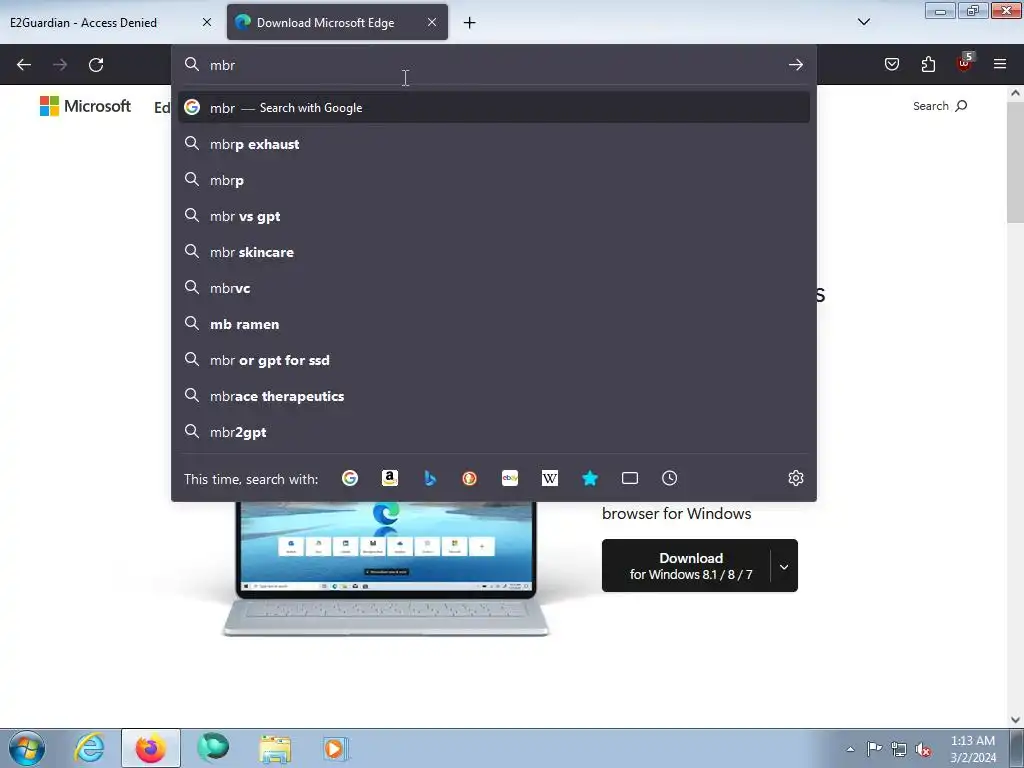Image resolution: width=1024 pixels, height=768 pixels.
Task: Close the Download Microsoft Edge tab
Action: 432,22
